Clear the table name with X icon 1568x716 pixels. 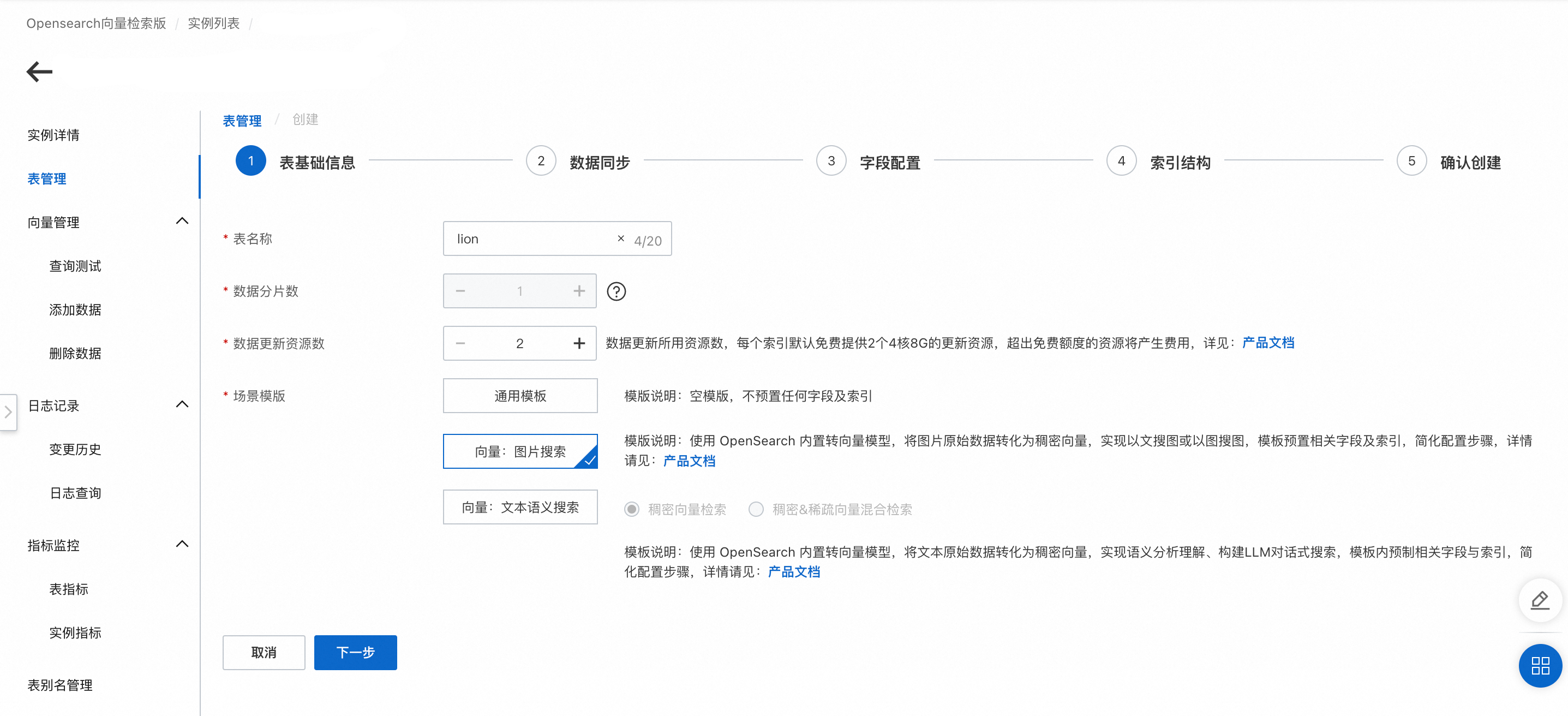(x=620, y=238)
